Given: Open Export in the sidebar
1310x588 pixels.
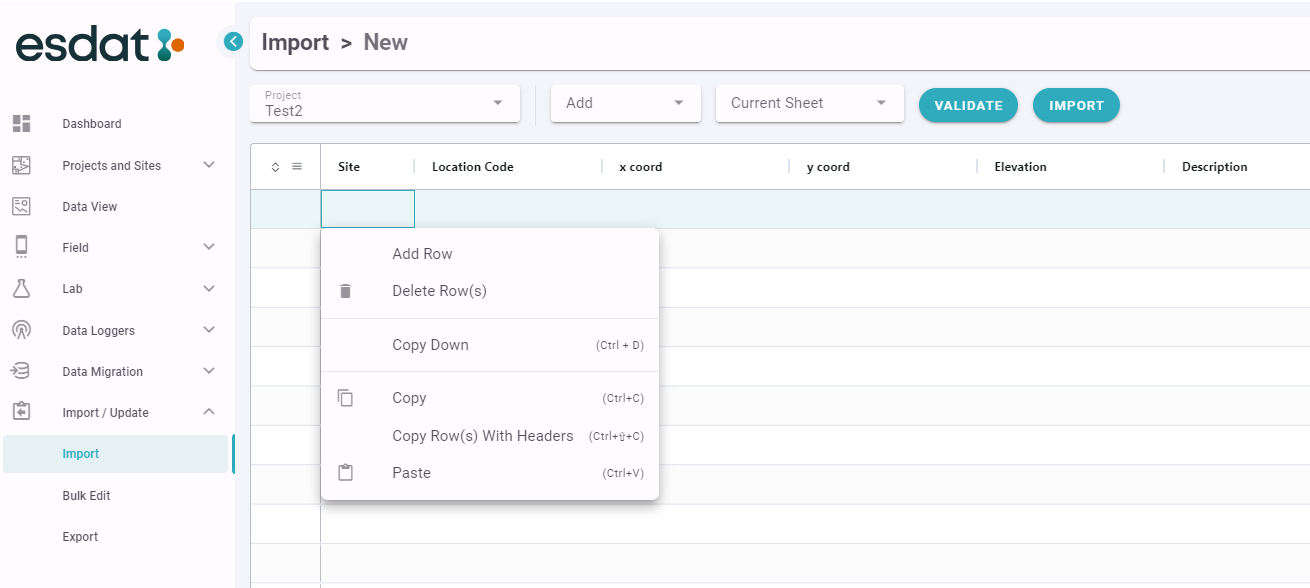Looking at the screenshot, I should tap(80, 537).
